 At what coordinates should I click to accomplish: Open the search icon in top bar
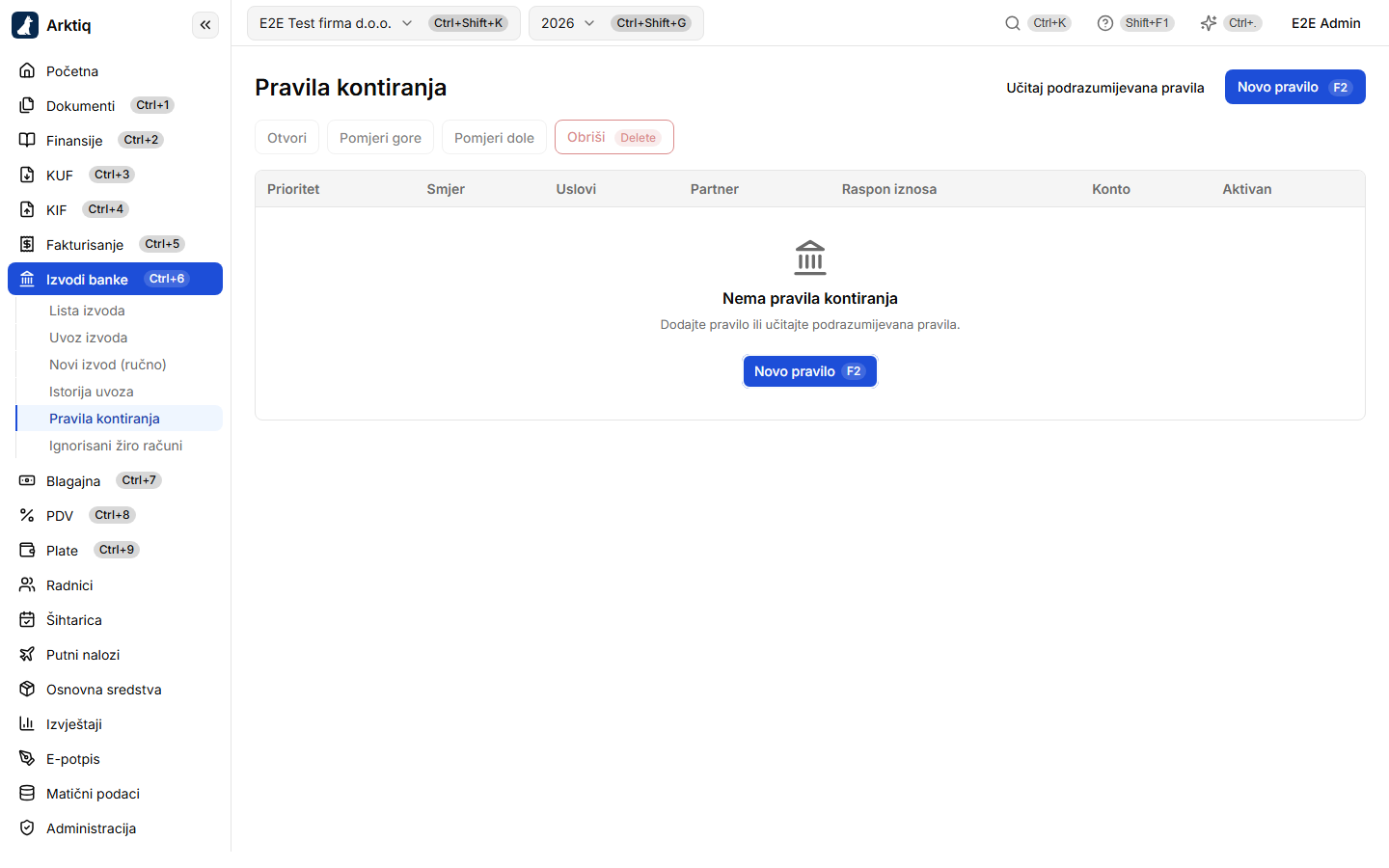[x=1013, y=23]
